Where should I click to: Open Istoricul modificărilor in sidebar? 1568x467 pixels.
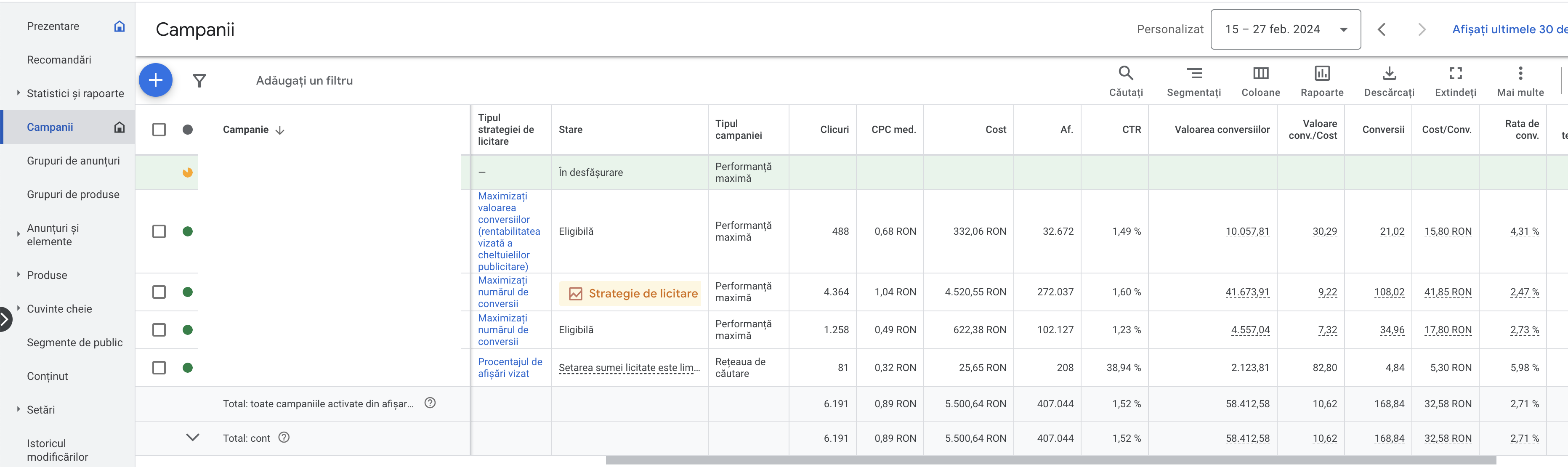click(x=57, y=450)
